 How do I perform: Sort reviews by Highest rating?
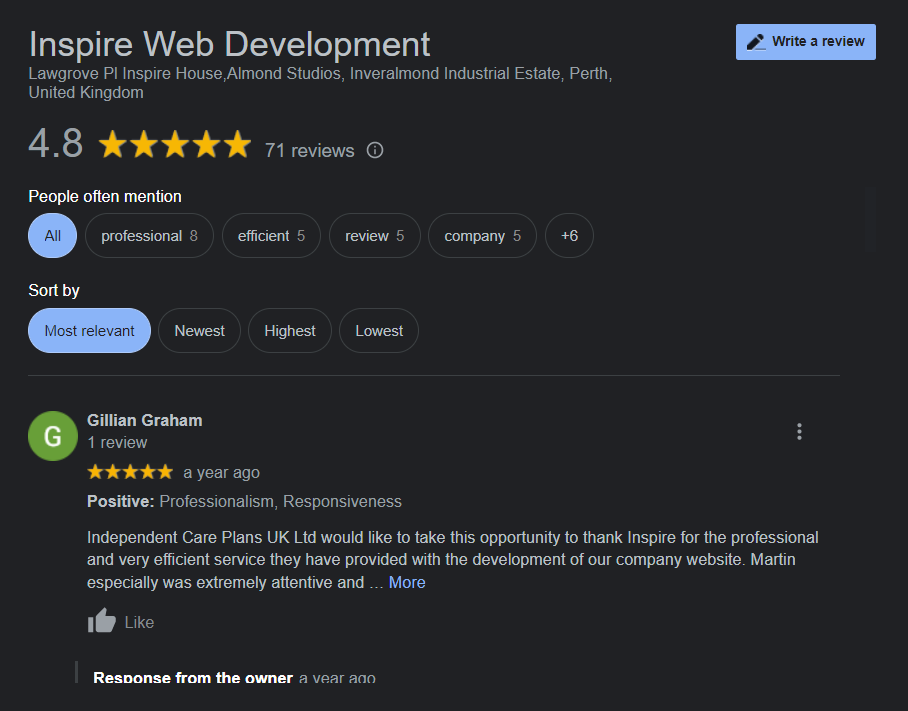tap(290, 331)
